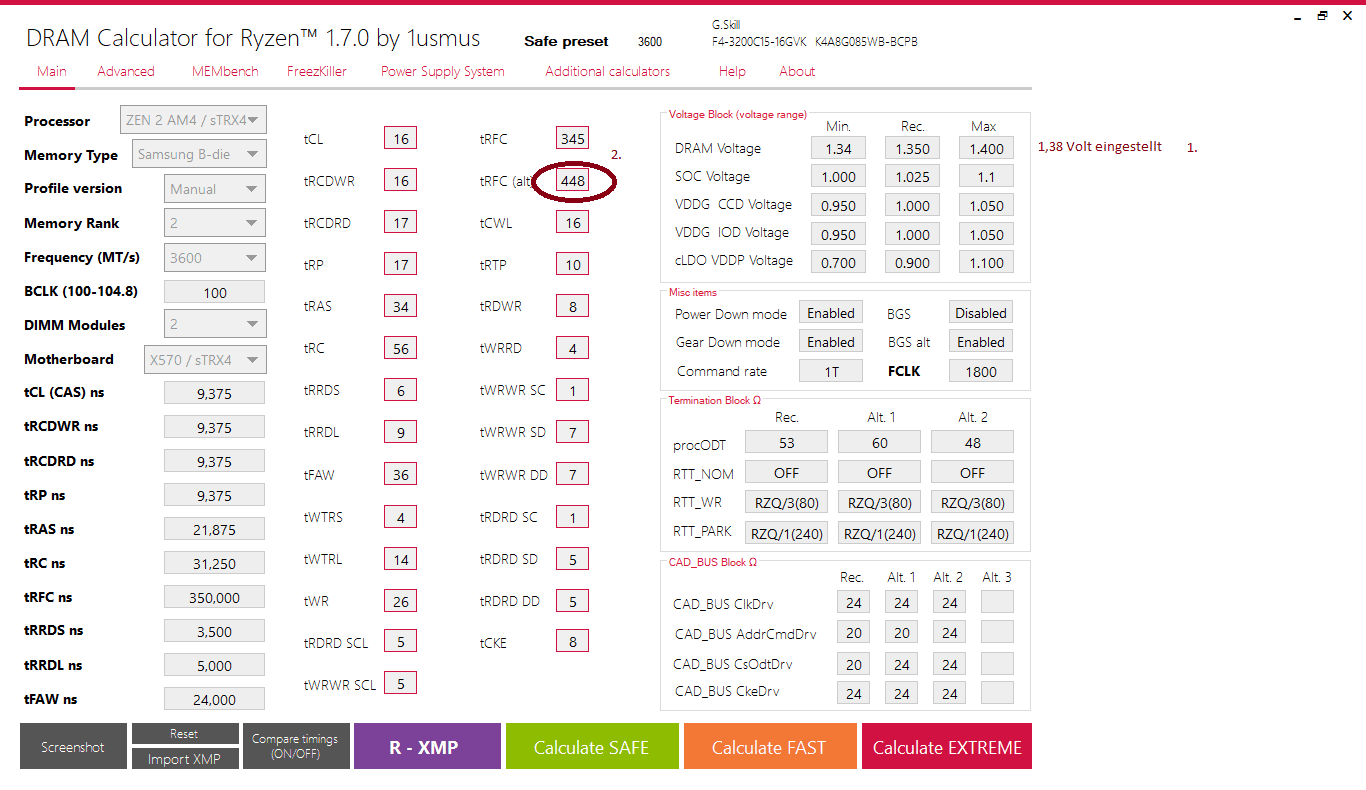Viewport: 1366px width, 790px height.
Task: Click the tCL (CAS) ns value field
Action: [214, 393]
